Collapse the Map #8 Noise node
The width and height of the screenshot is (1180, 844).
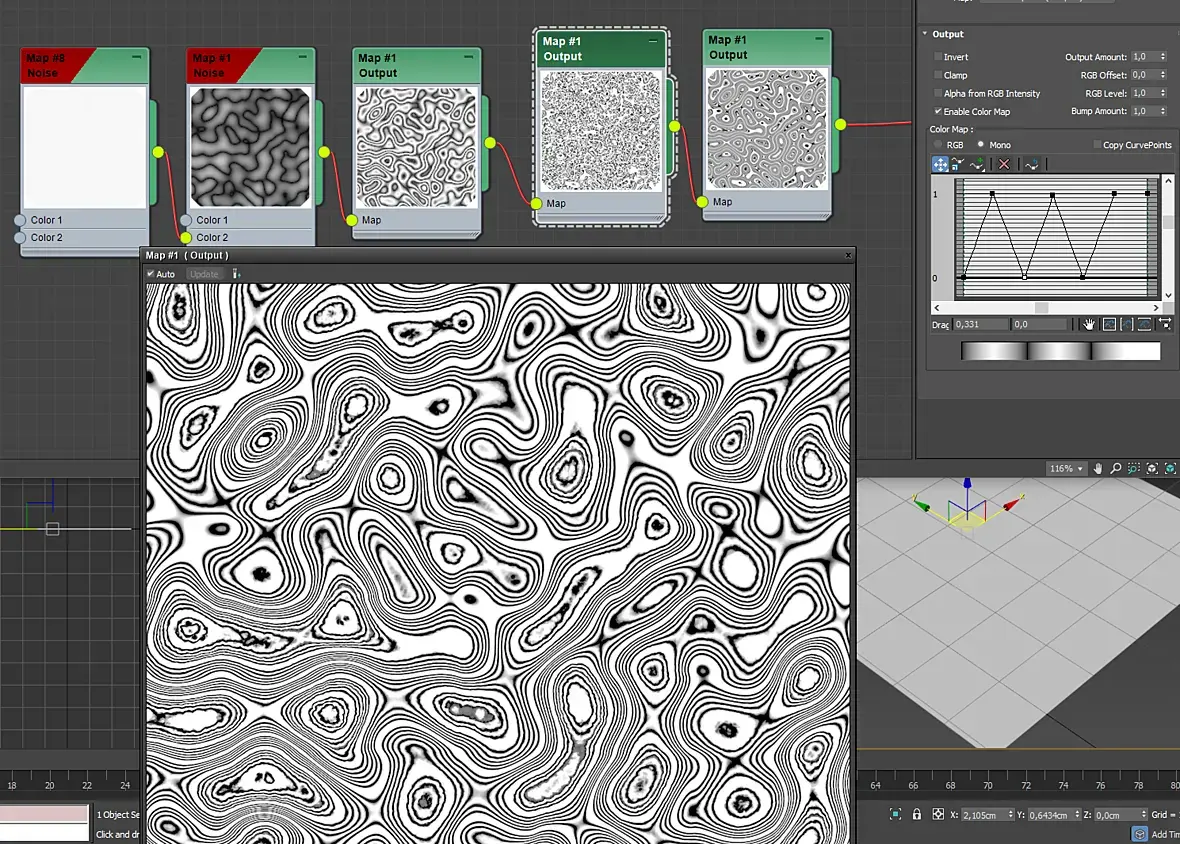coord(136,58)
